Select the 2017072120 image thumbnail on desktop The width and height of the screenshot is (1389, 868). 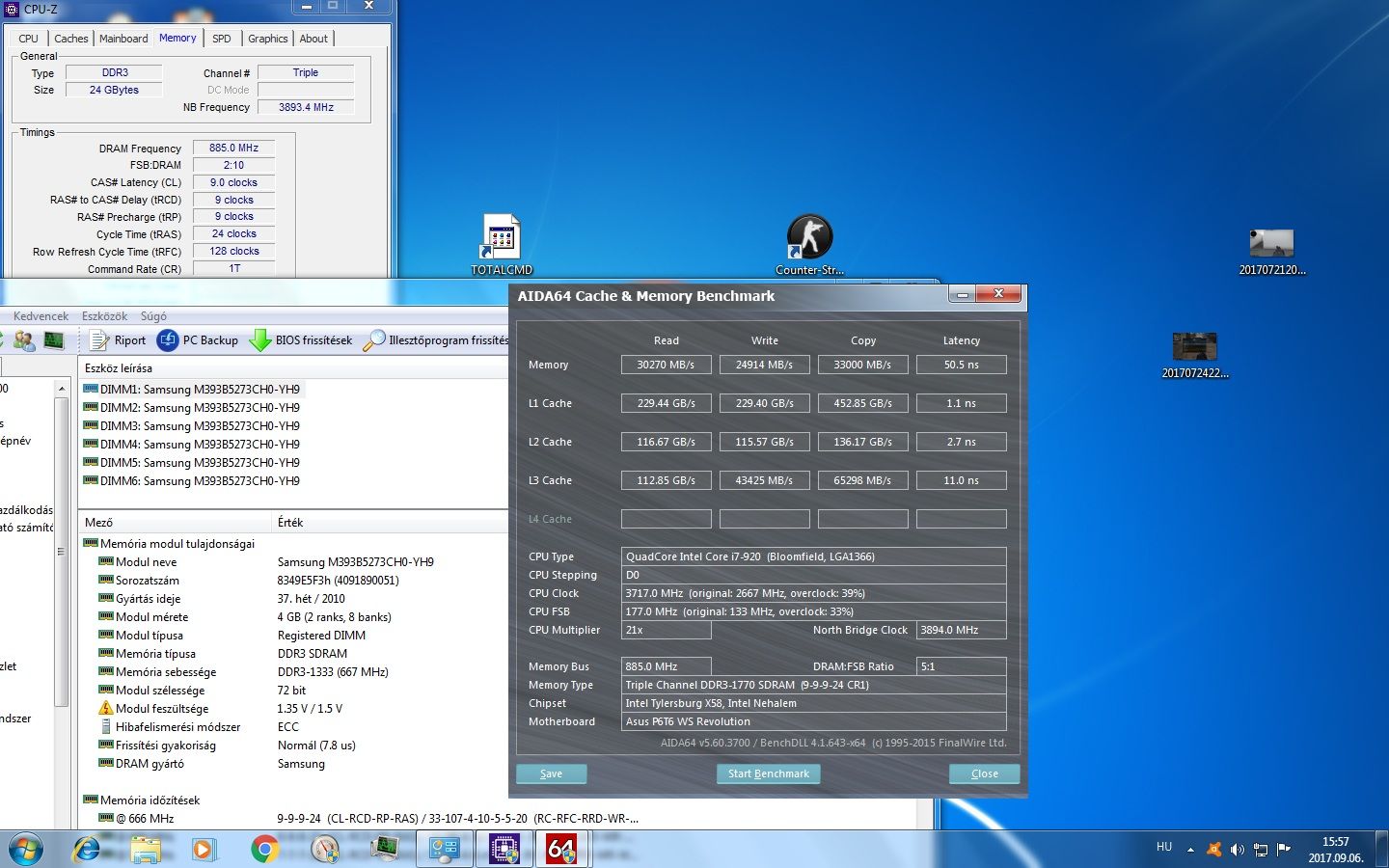click(x=1271, y=253)
